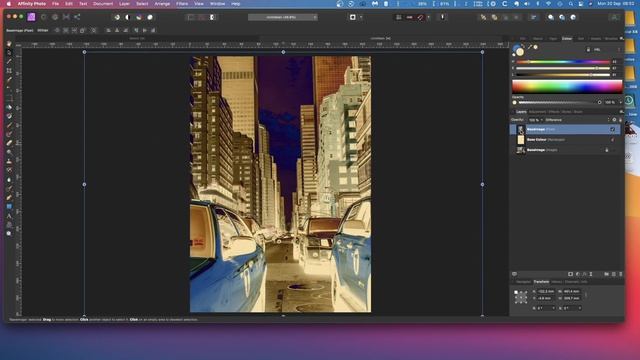Toggle aspect ratio link in Transform panel

click(x=586, y=295)
